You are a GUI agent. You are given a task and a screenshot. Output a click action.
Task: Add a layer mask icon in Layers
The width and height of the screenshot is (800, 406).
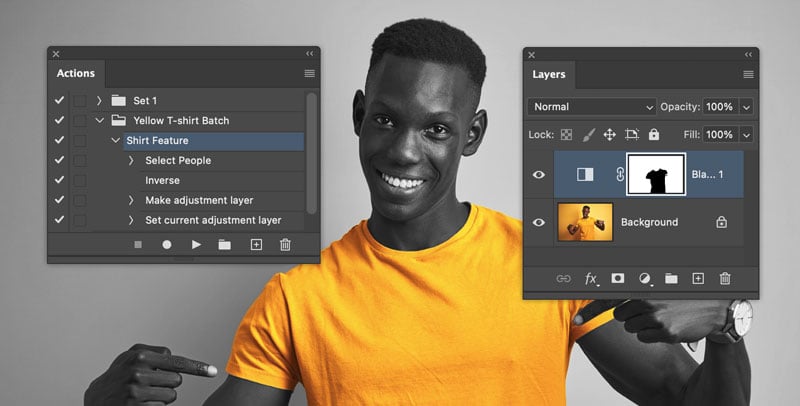pos(618,279)
